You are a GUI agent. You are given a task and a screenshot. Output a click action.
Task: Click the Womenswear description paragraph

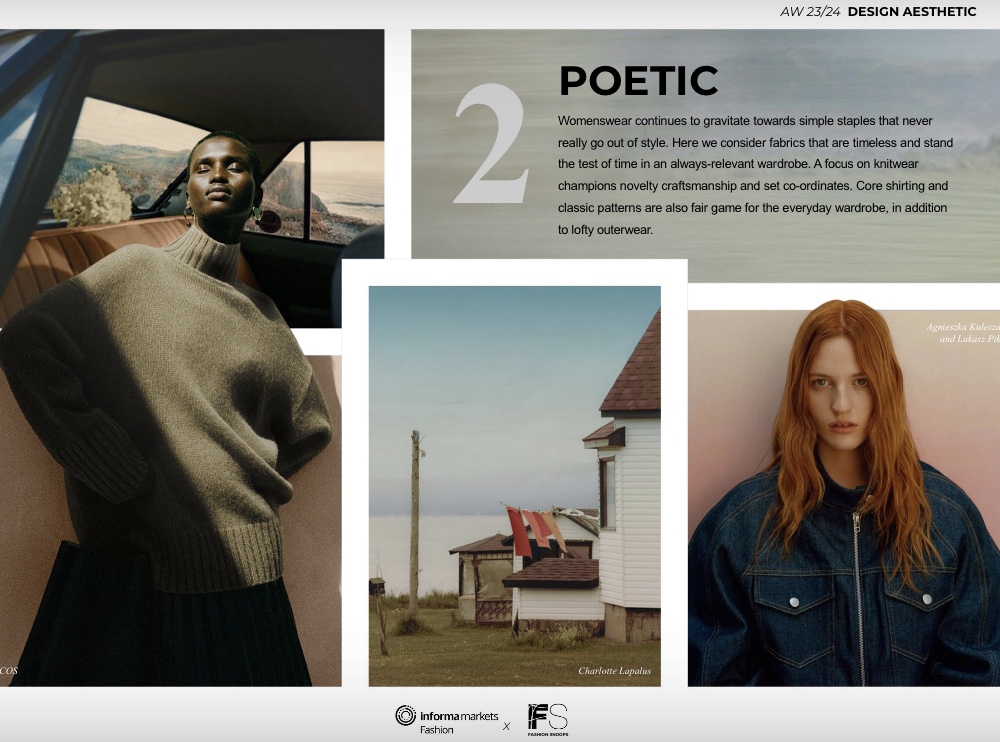coord(755,175)
